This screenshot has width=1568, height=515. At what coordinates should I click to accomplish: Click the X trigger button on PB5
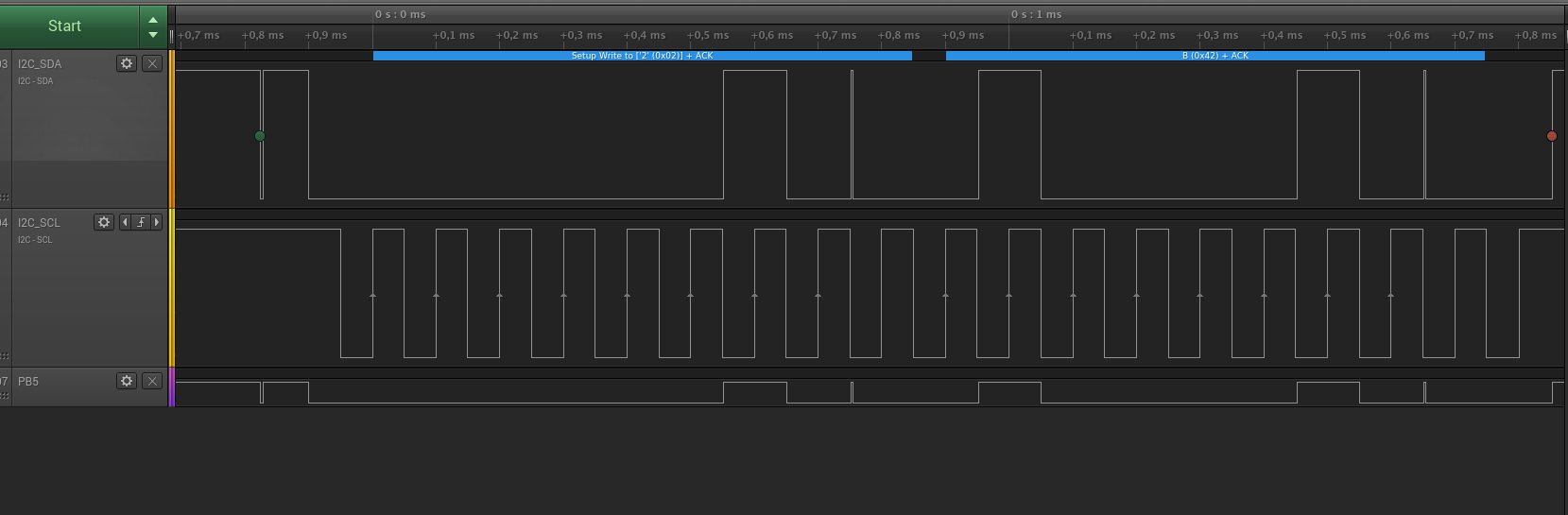[x=152, y=381]
